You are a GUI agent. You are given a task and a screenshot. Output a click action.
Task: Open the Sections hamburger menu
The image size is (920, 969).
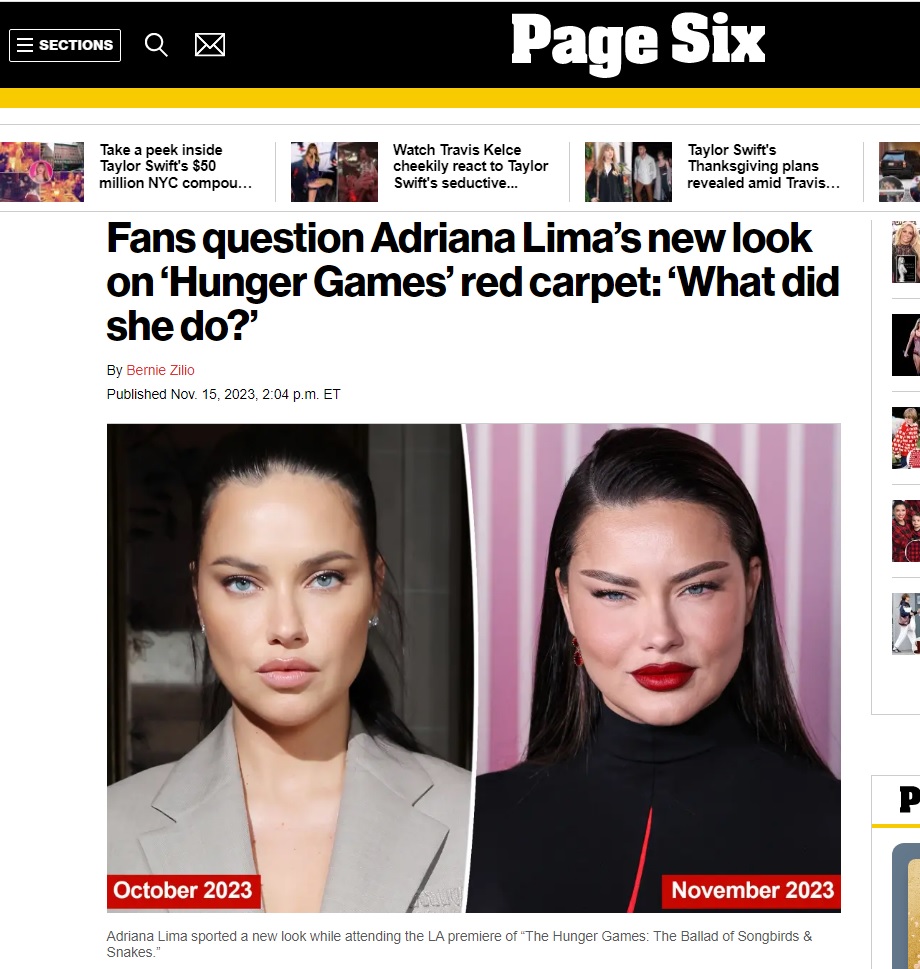coord(65,45)
